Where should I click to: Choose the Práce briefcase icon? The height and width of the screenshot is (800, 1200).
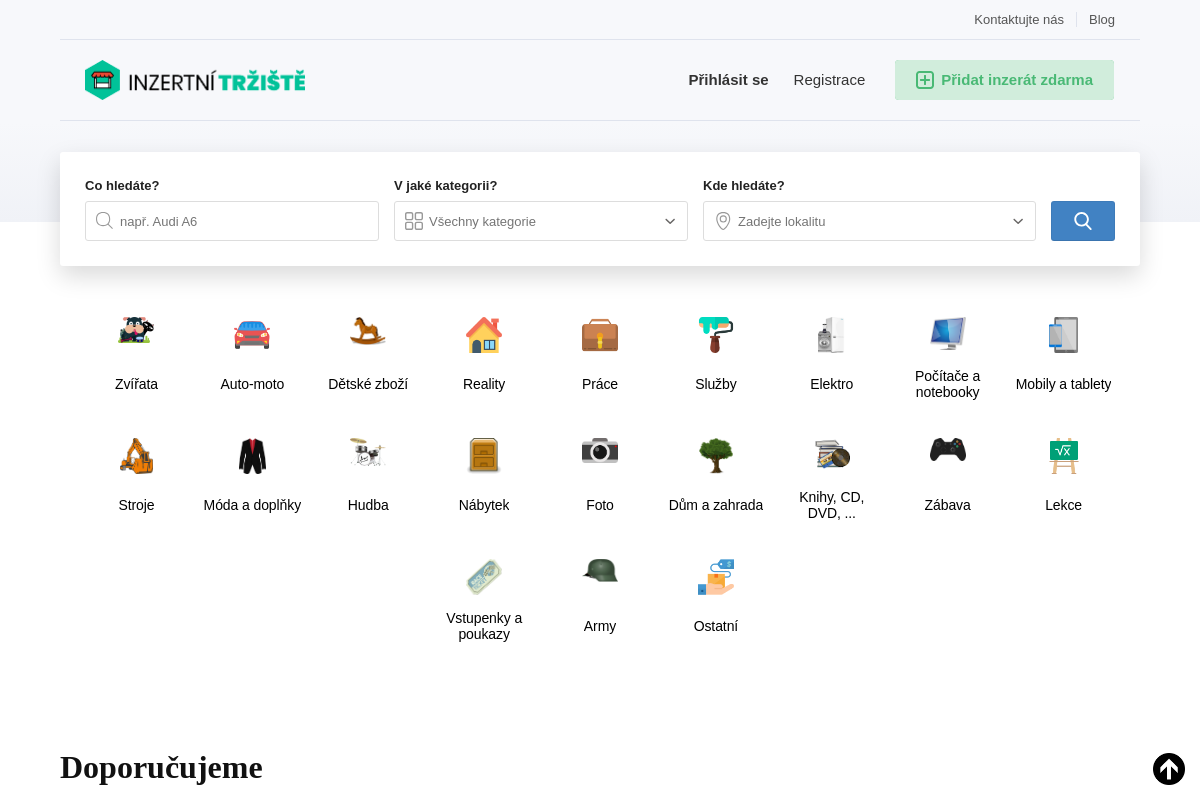click(x=600, y=335)
